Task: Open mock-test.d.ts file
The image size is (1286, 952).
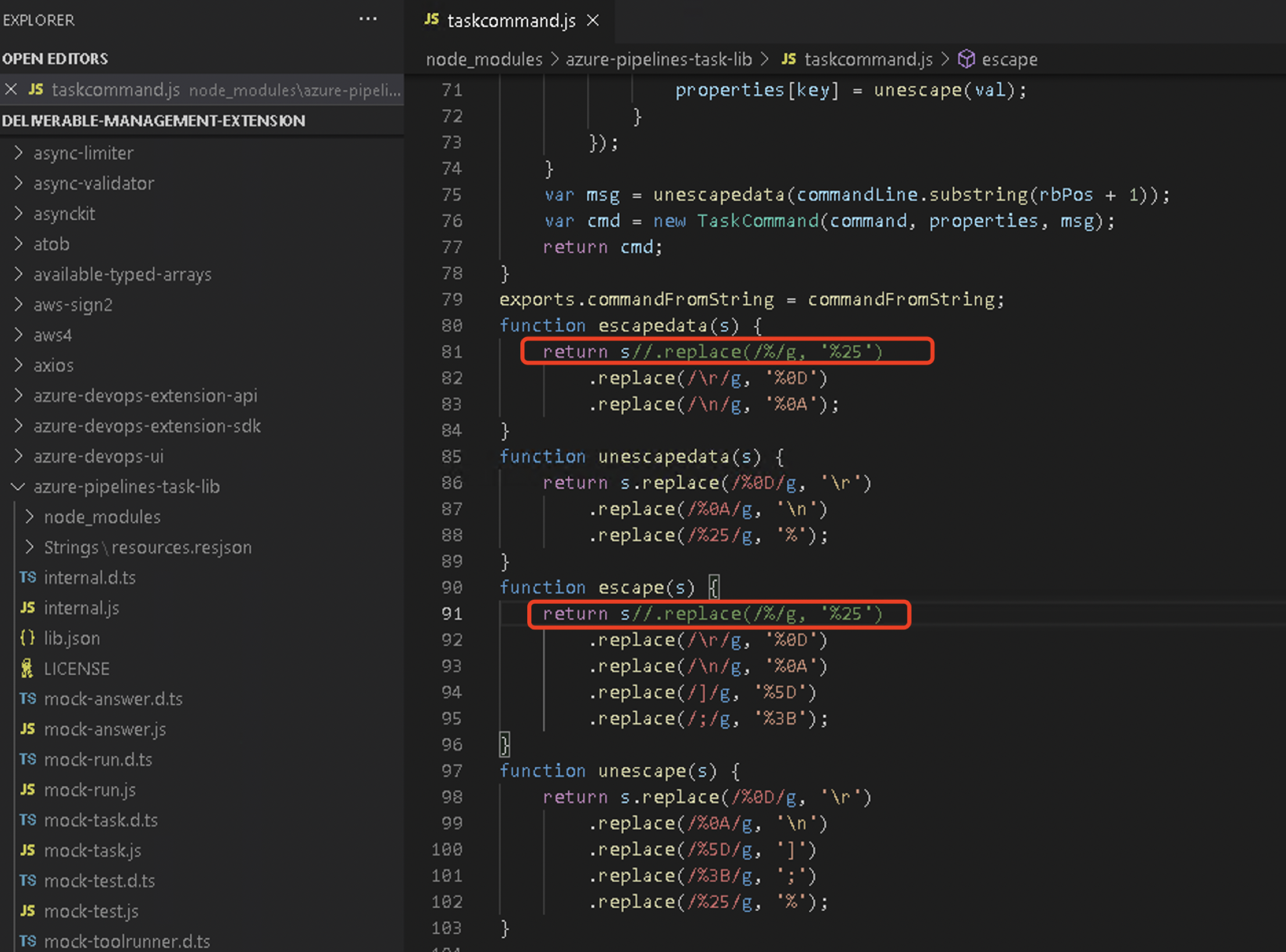Action: (x=100, y=881)
